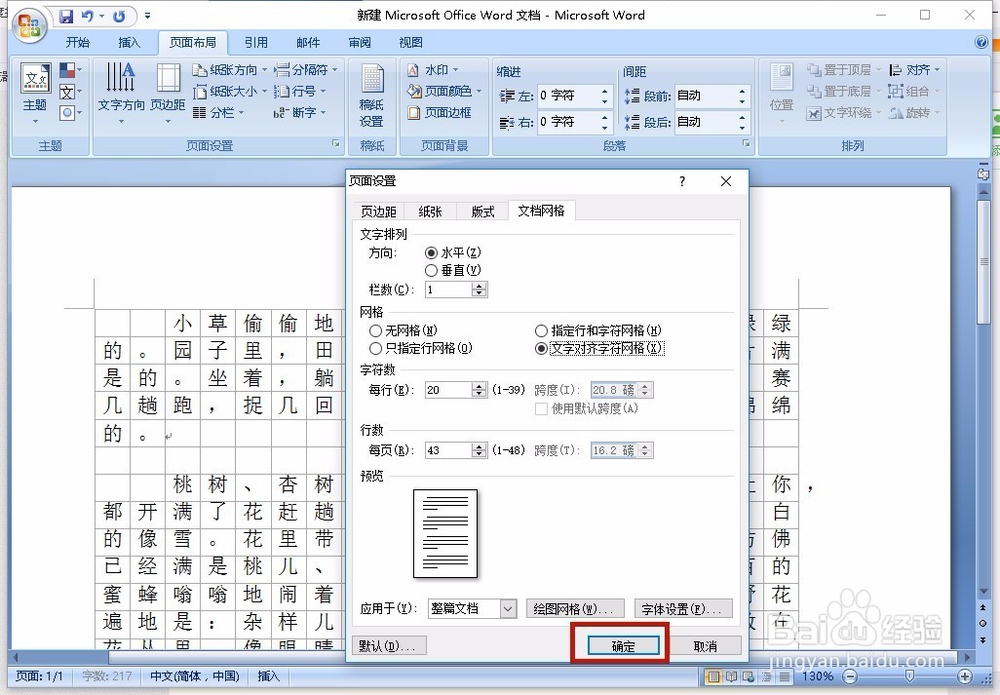Open the References (引用) ribbon tab
Image resolution: width=1000 pixels, height=695 pixels.
point(256,42)
